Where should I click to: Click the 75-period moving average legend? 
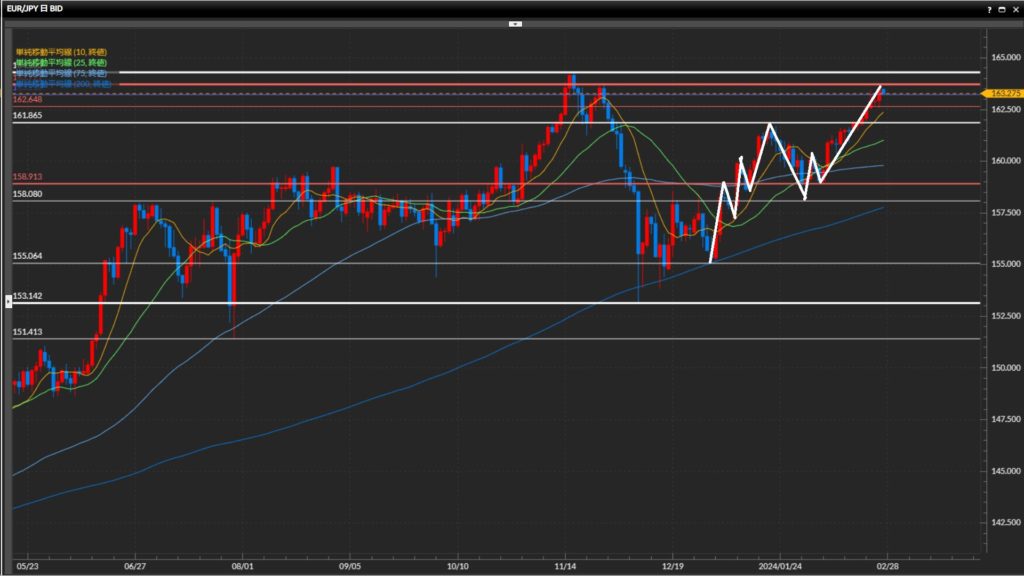[x=61, y=73]
